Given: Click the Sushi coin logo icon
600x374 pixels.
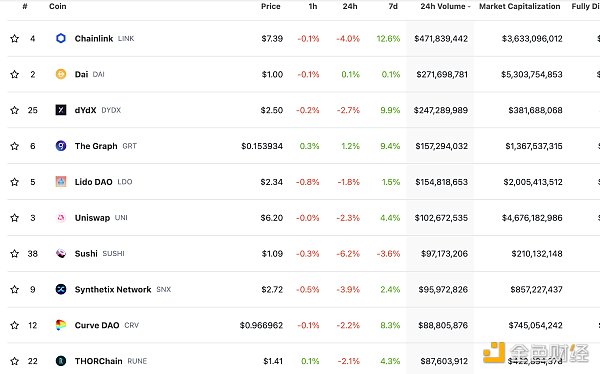Looking at the screenshot, I should pyautogui.click(x=61, y=253).
